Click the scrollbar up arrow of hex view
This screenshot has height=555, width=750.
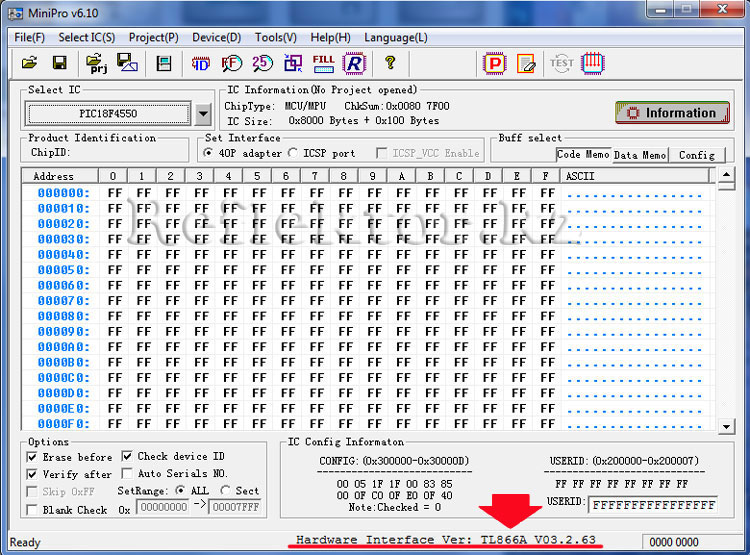point(727,174)
